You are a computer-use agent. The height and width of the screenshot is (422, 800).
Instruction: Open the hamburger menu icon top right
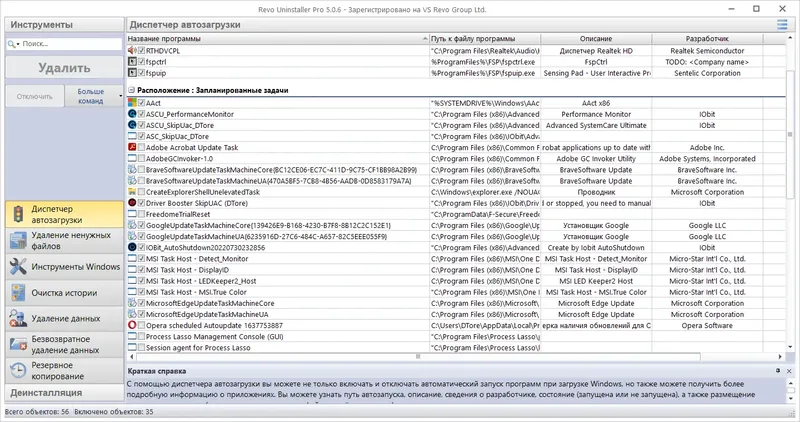coord(782,24)
